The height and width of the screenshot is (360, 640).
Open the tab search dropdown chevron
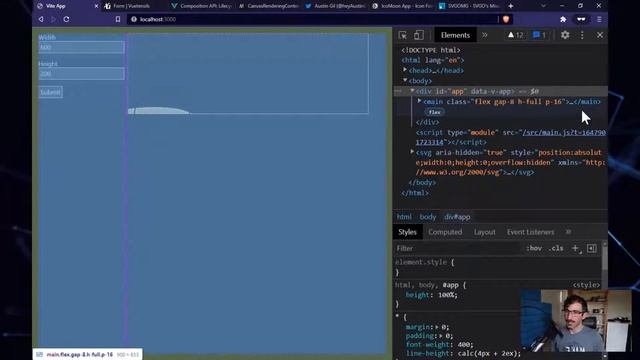(543, 6)
